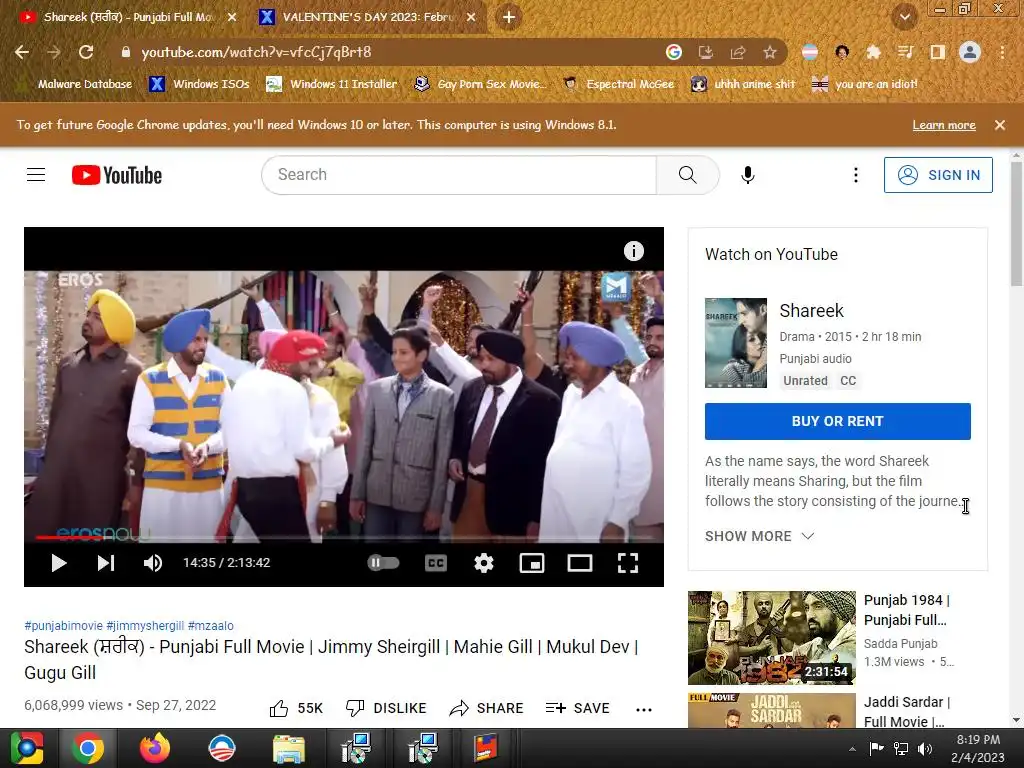The width and height of the screenshot is (1024, 768).
Task: Open the media control icon
Action: point(905,52)
